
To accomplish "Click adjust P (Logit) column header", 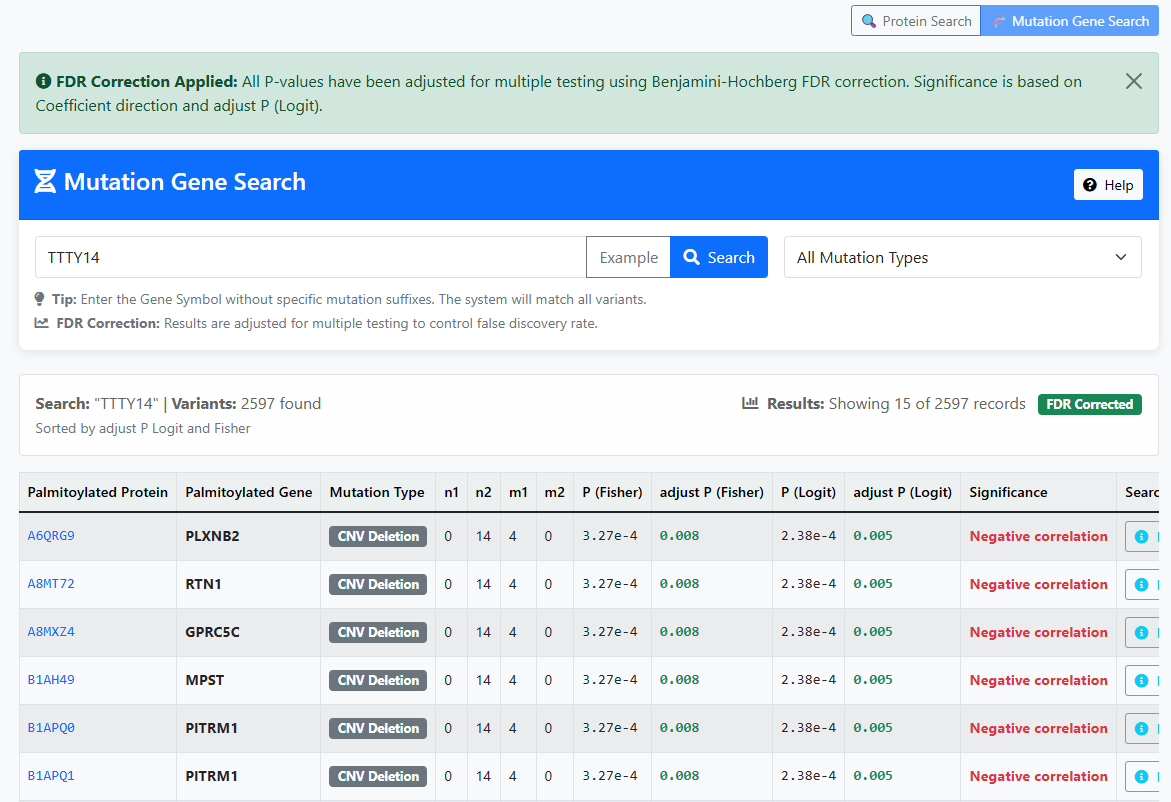I will pos(903,492).
